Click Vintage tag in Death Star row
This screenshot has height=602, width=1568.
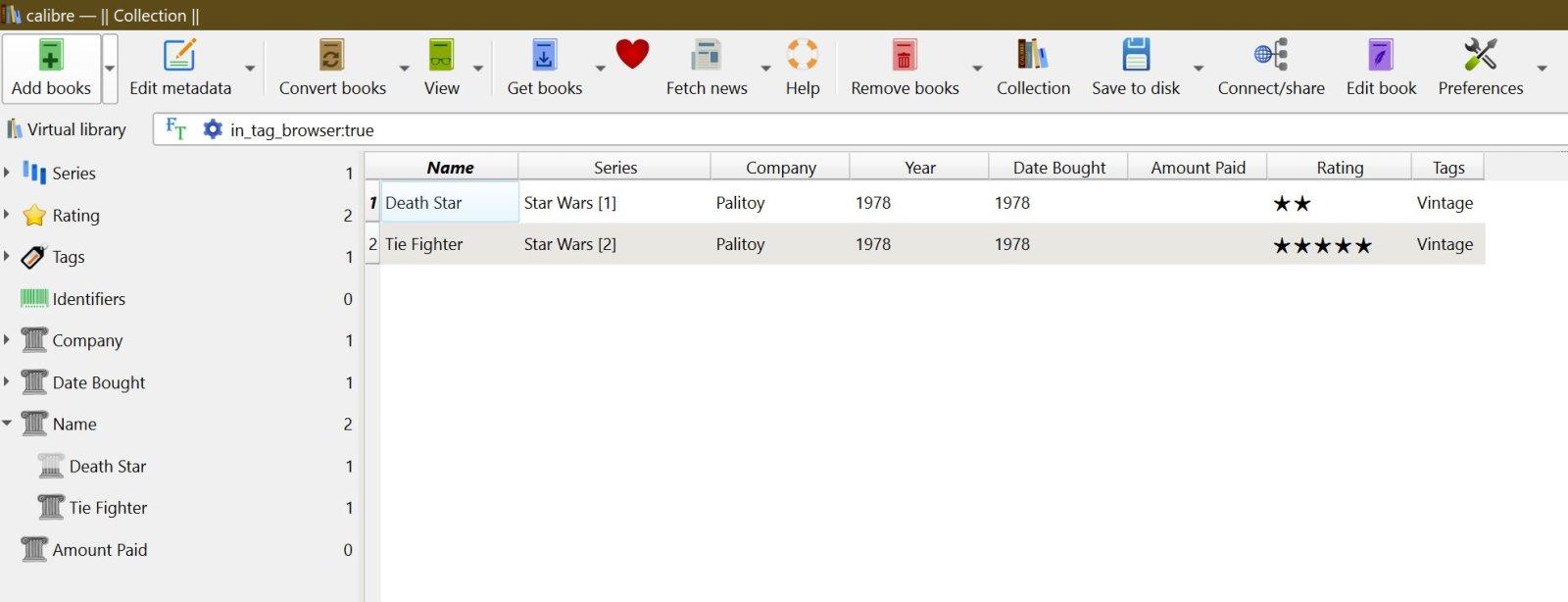pyautogui.click(x=1445, y=203)
